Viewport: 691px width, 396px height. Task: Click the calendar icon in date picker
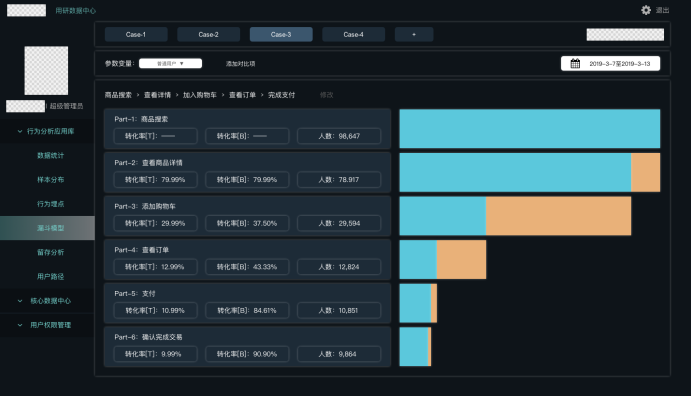pyautogui.click(x=575, y=63)
